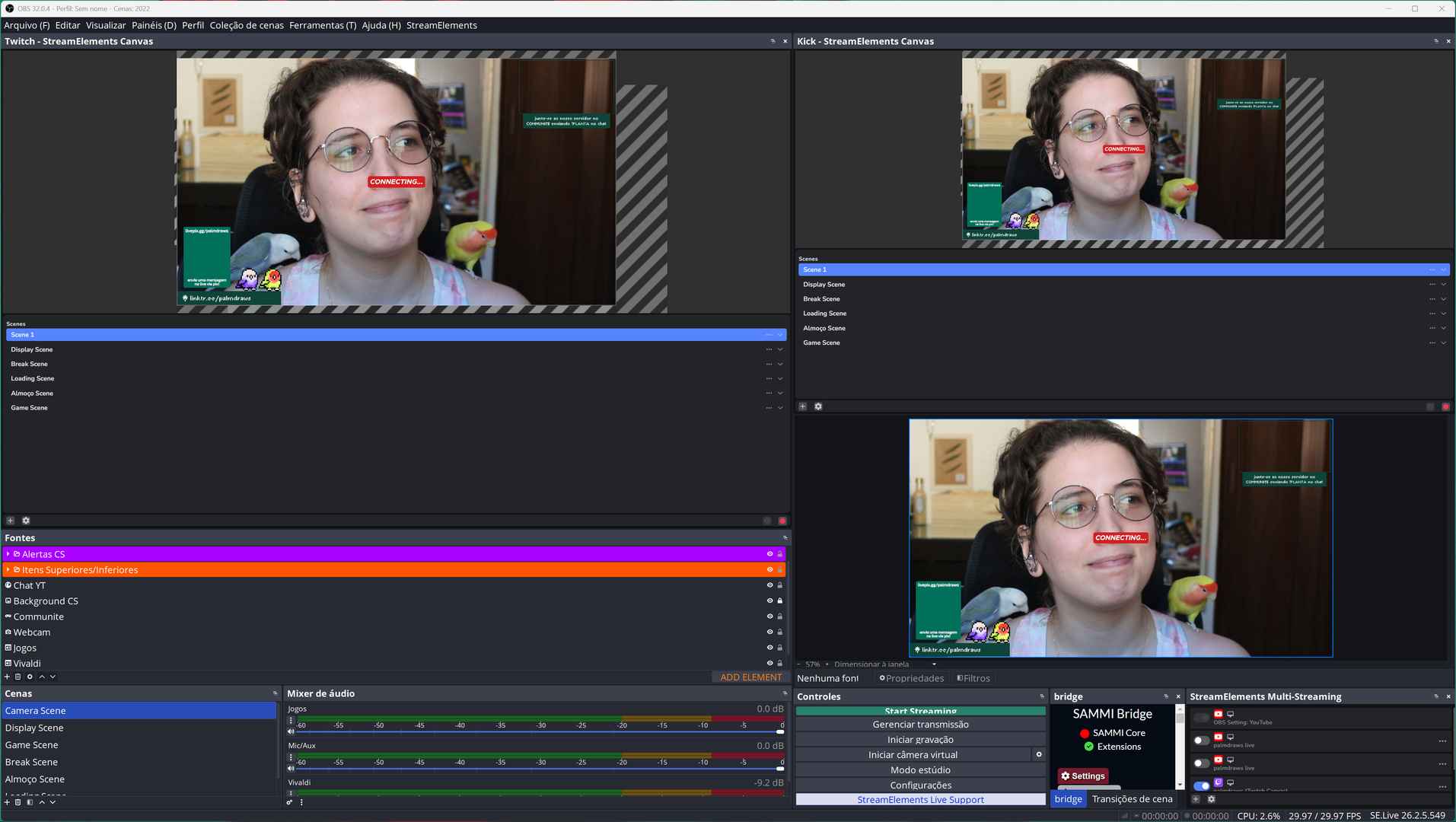Expand the Itens Superiores/Inferiores group
1456x822 pixels.
[8, 569]
